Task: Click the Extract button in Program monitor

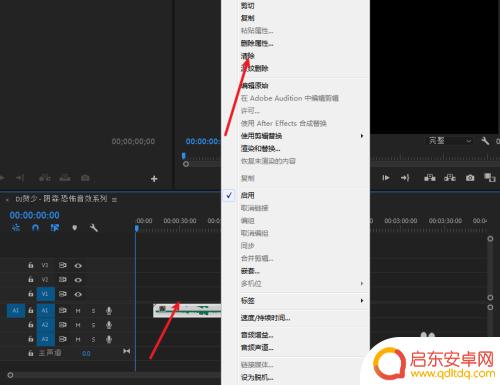Action: pos(450,178)
